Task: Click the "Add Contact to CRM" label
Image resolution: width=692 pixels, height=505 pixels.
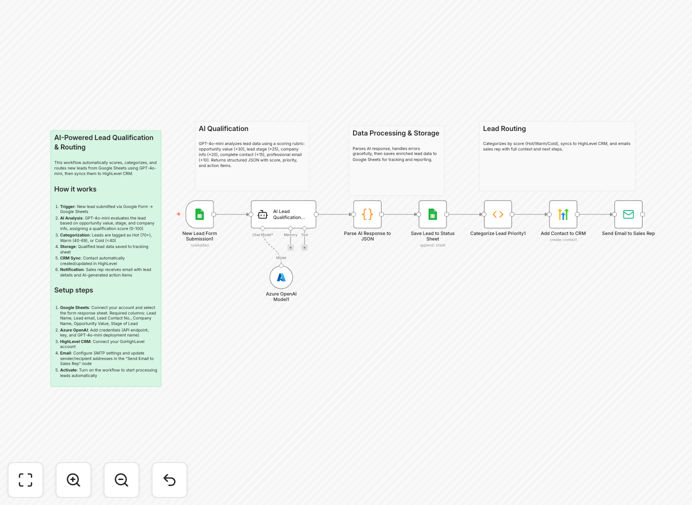Action: [563, 233]
